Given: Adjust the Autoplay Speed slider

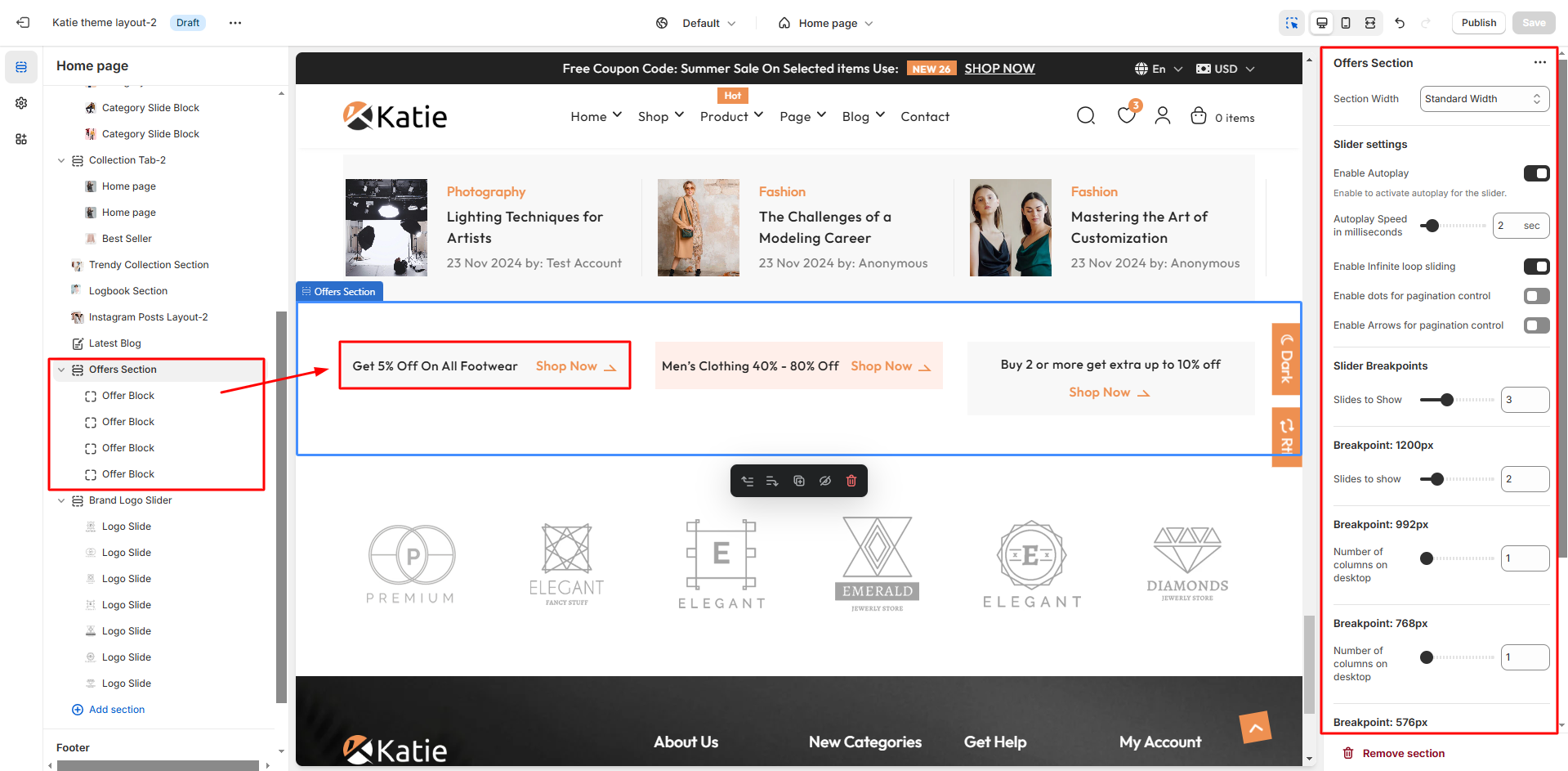Looking at the screenshot, I should (x=1432, y=226).
